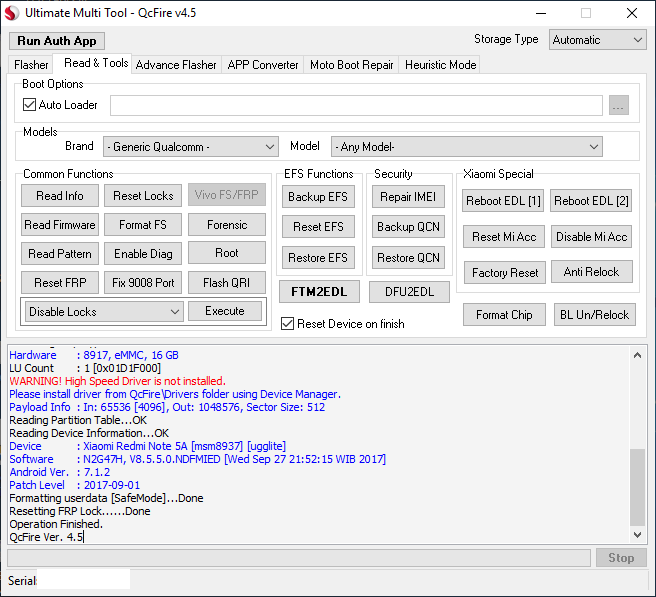The width and height of the screenshot is (656, 597).
Task: Click the Reset FRP button
Action: (60, 282)
